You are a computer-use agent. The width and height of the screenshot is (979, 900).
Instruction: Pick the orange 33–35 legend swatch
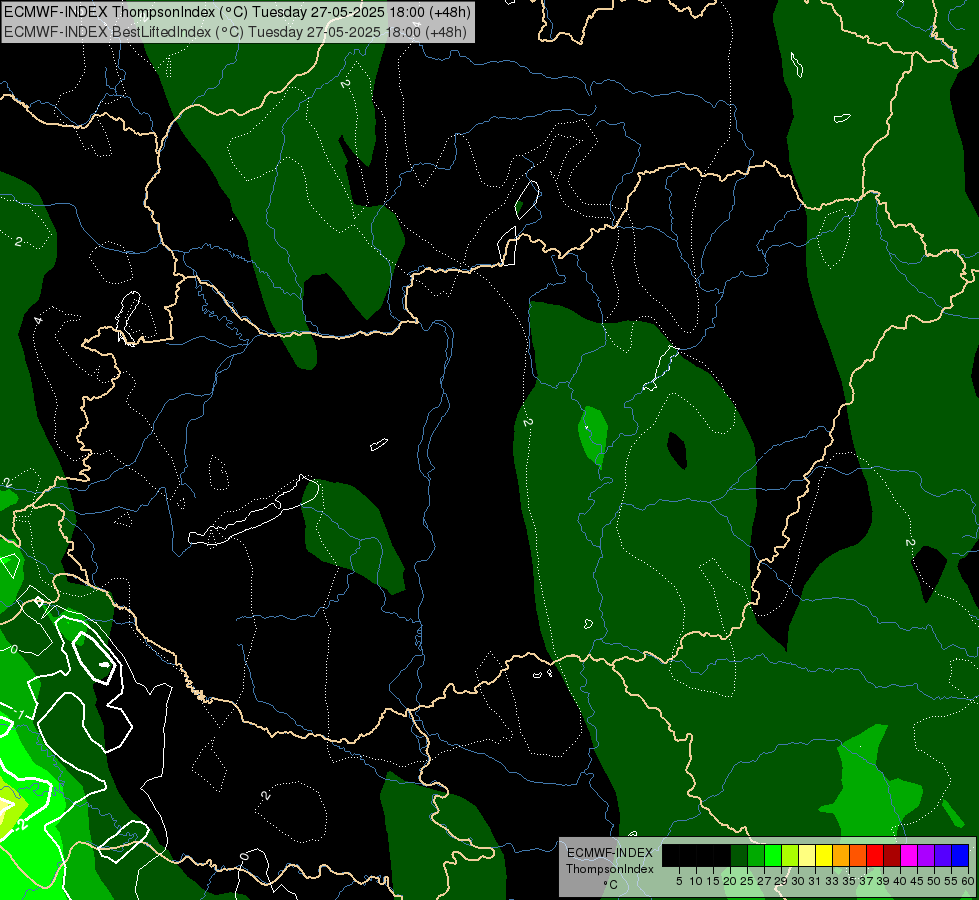pos(841,855)
